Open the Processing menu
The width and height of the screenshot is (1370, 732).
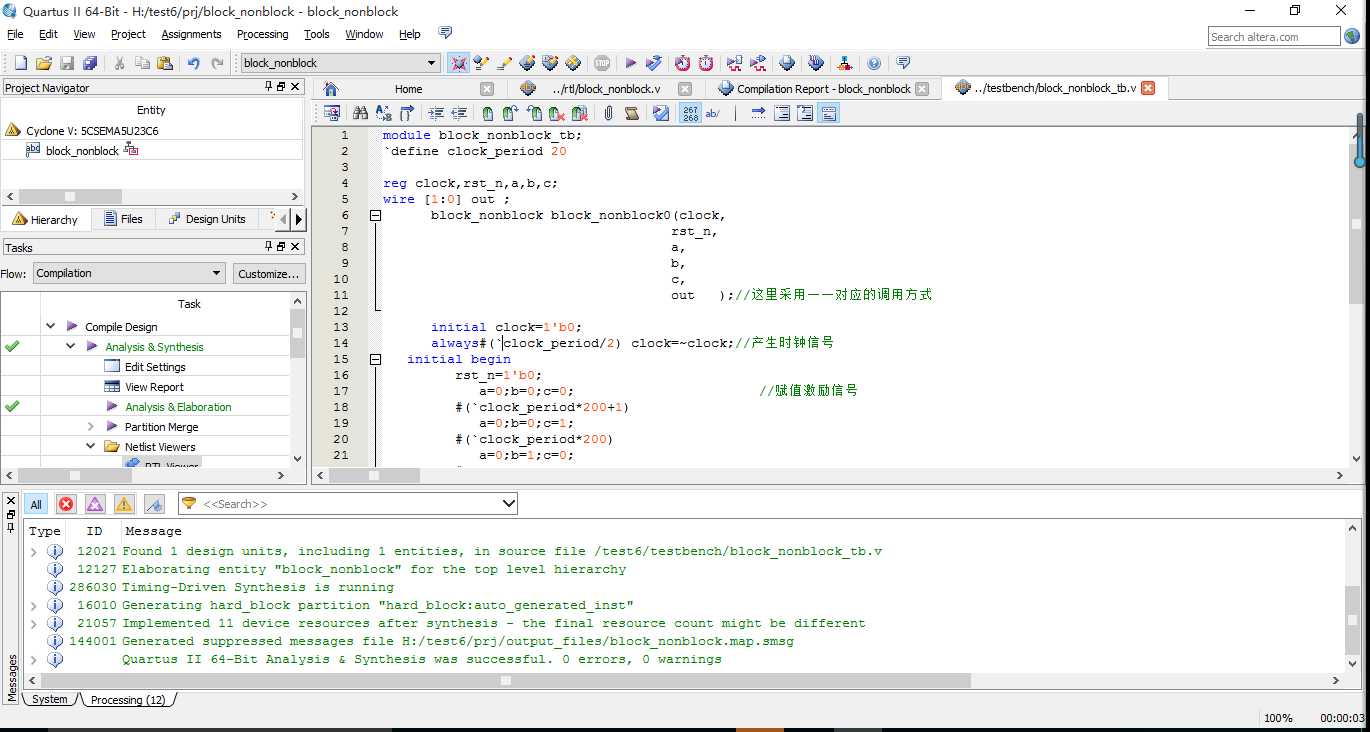[262, 34]
